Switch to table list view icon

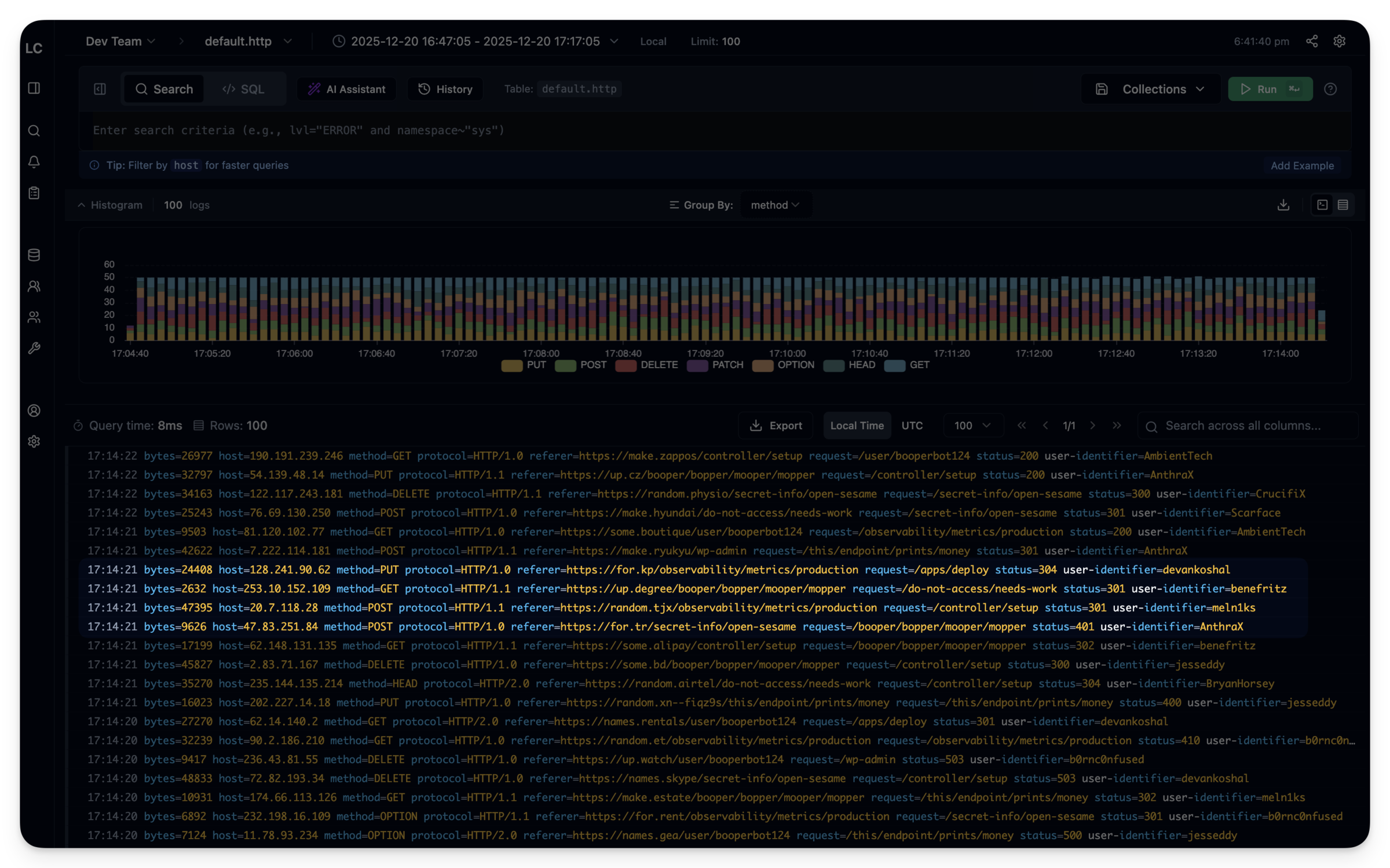pyautogui.click(x=1343, y=205)
